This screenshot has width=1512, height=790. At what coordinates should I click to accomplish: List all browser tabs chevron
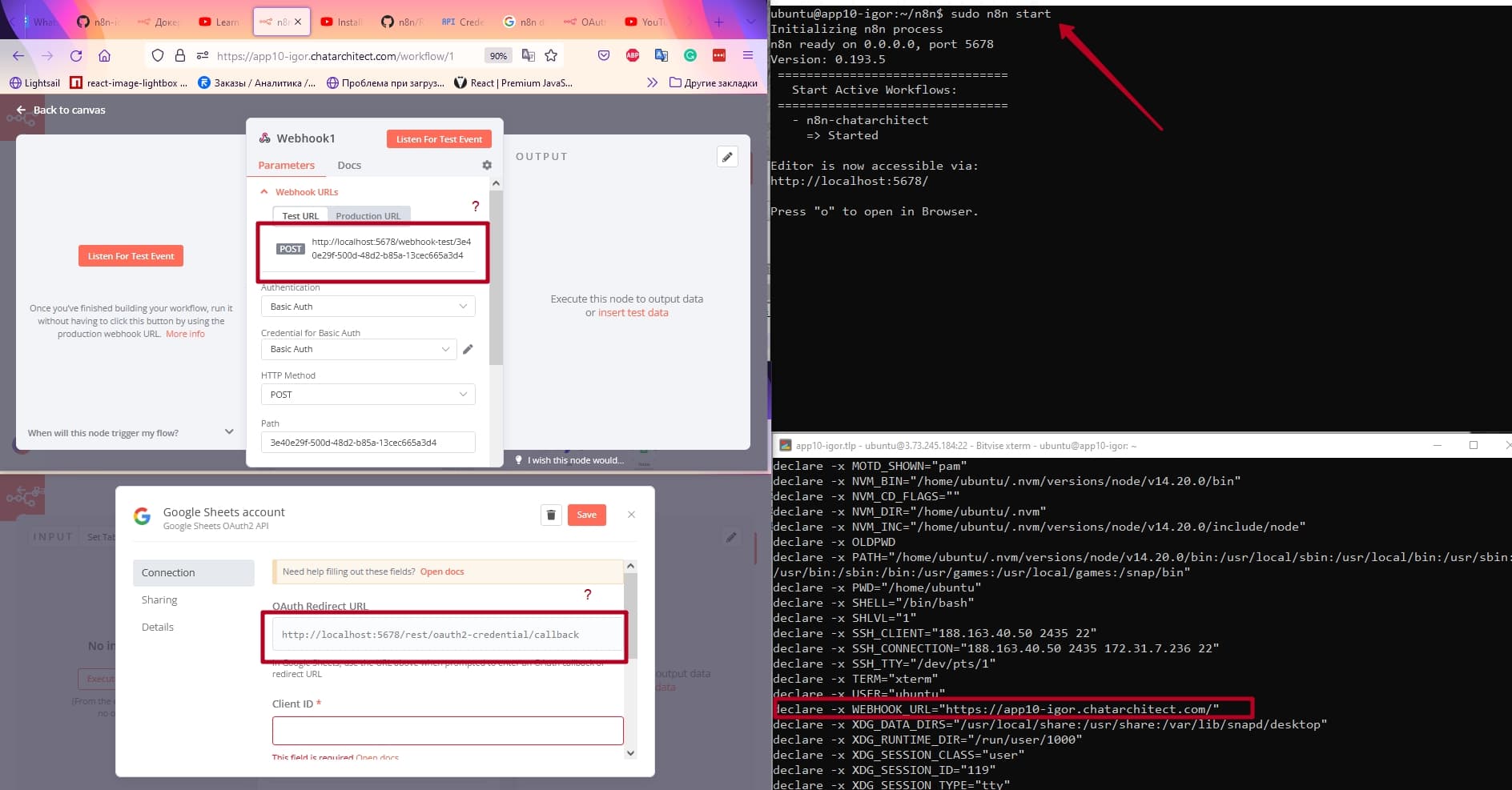pos(750,22)
